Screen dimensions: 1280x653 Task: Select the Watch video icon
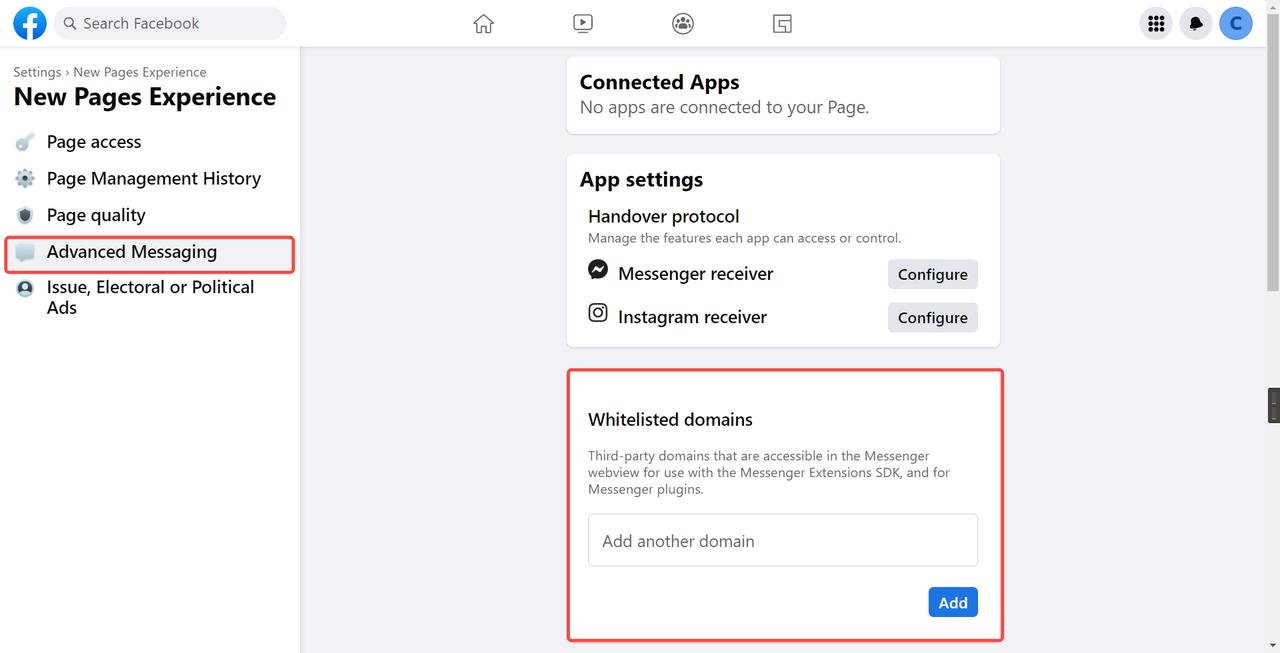pyautogui.click(x=583, y=23)
